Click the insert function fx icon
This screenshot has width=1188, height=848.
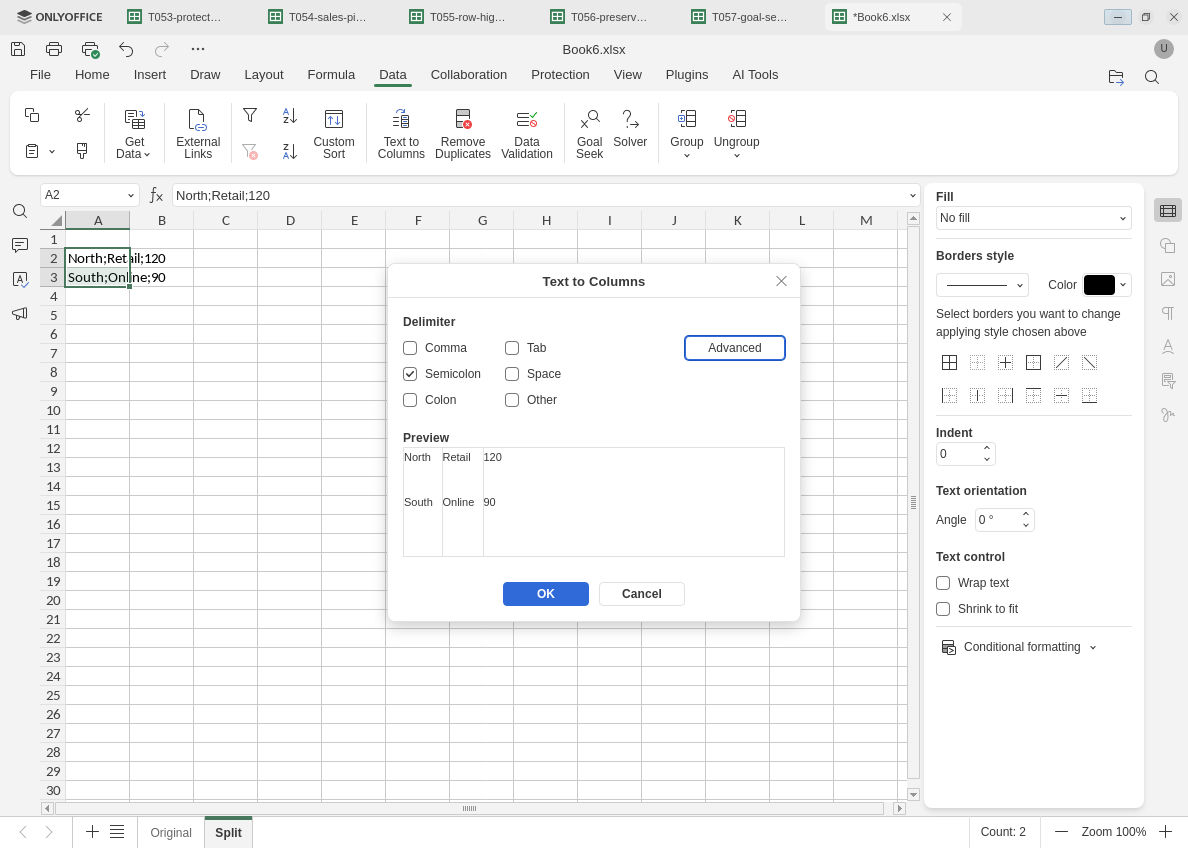156,196
